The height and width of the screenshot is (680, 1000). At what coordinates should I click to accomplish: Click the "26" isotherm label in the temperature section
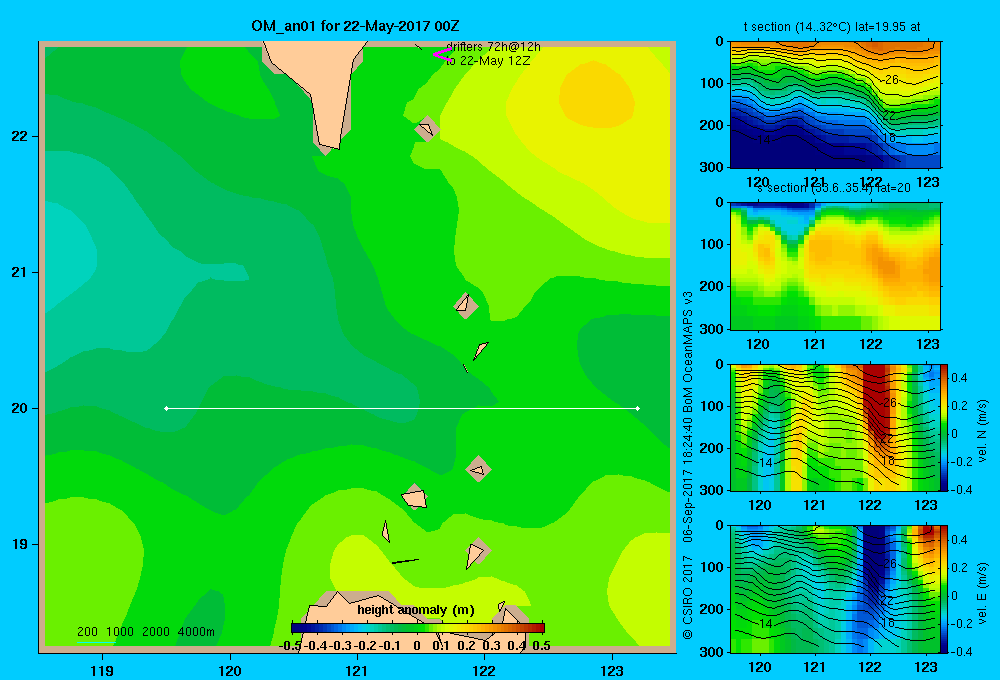pos(892,80)
